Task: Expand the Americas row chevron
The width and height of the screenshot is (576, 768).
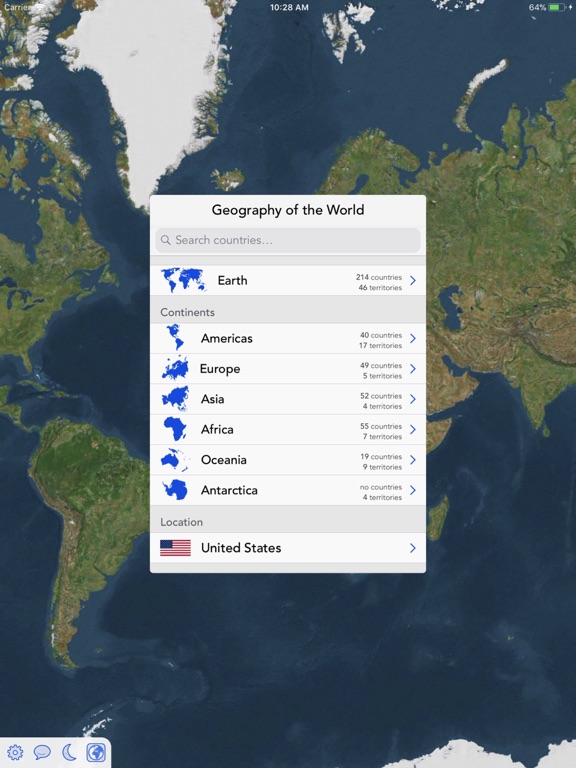Action: point(413,338)
